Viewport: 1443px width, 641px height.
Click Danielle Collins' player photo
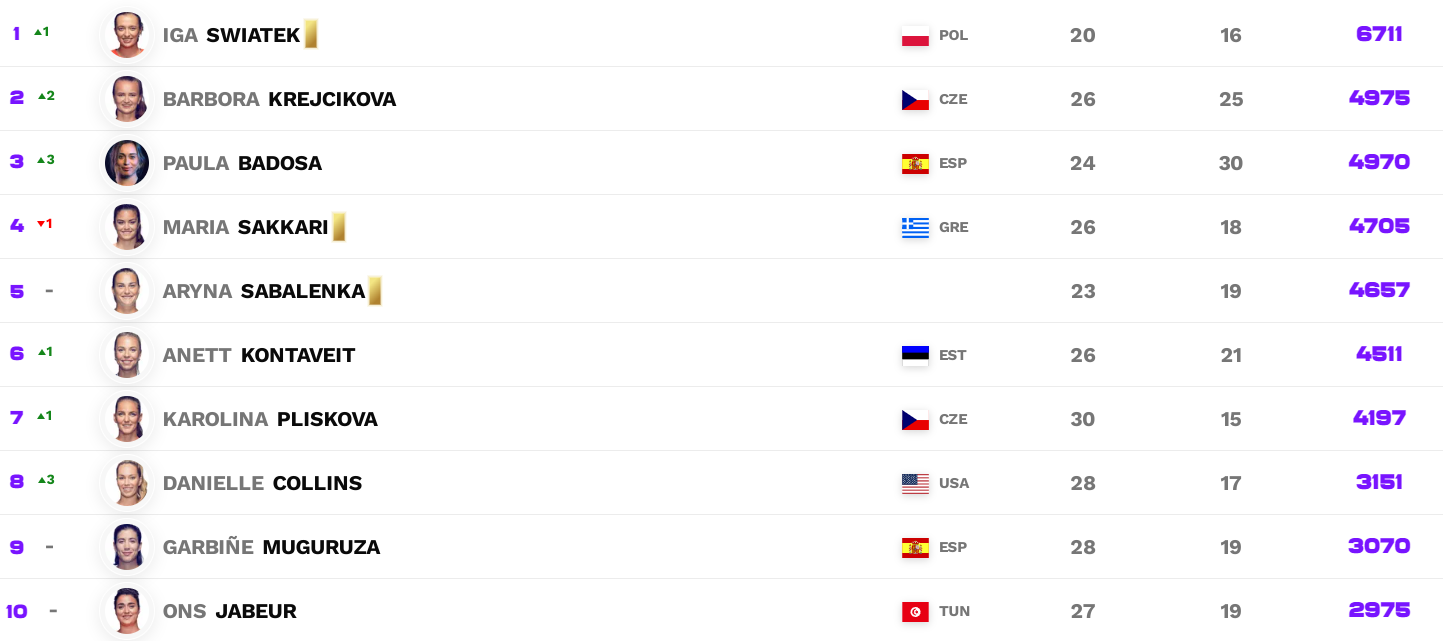click(127, 483)
